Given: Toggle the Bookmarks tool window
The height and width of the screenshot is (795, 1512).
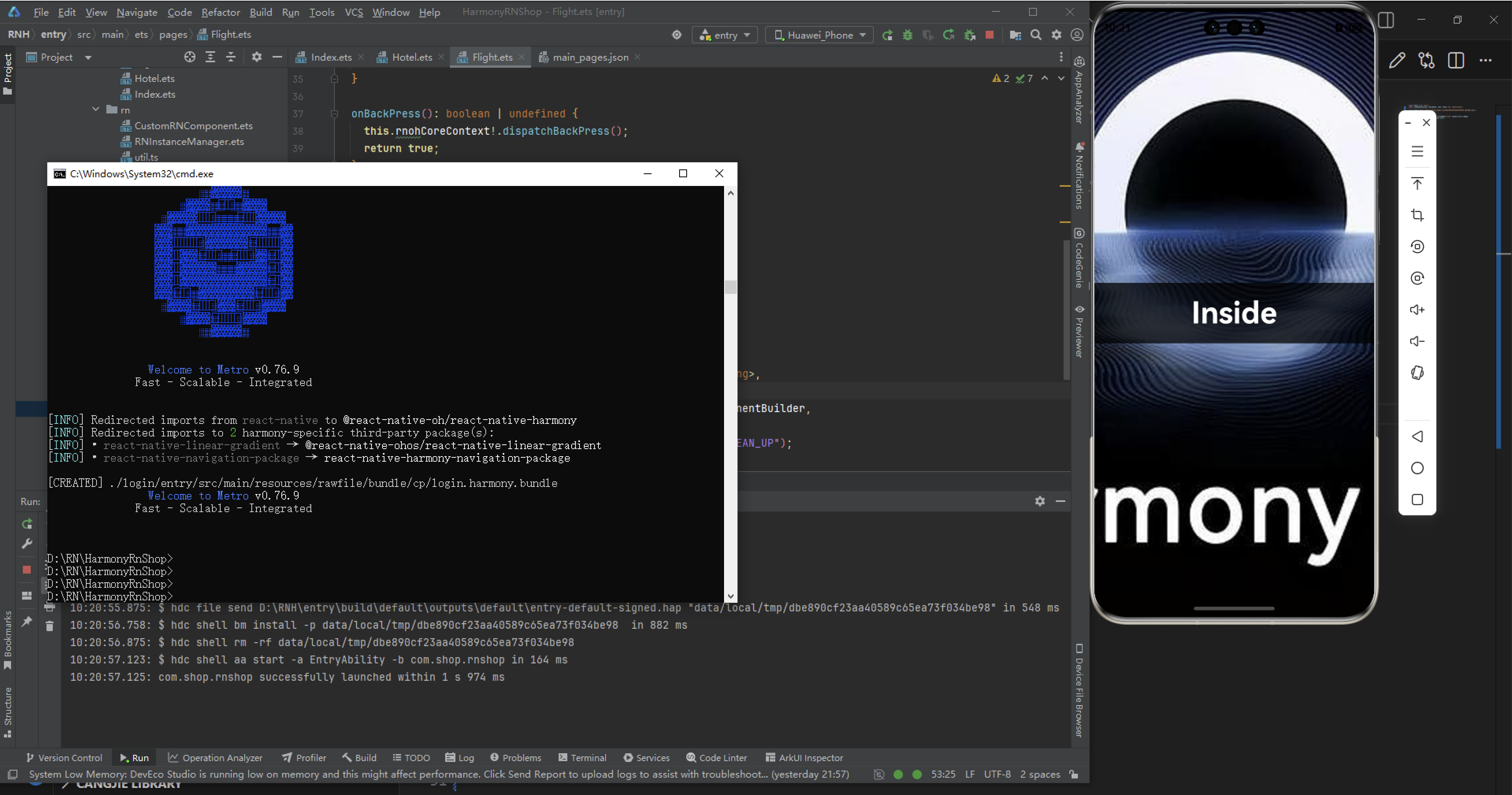Looking at the screenshot, I should (x=7, y=640).
